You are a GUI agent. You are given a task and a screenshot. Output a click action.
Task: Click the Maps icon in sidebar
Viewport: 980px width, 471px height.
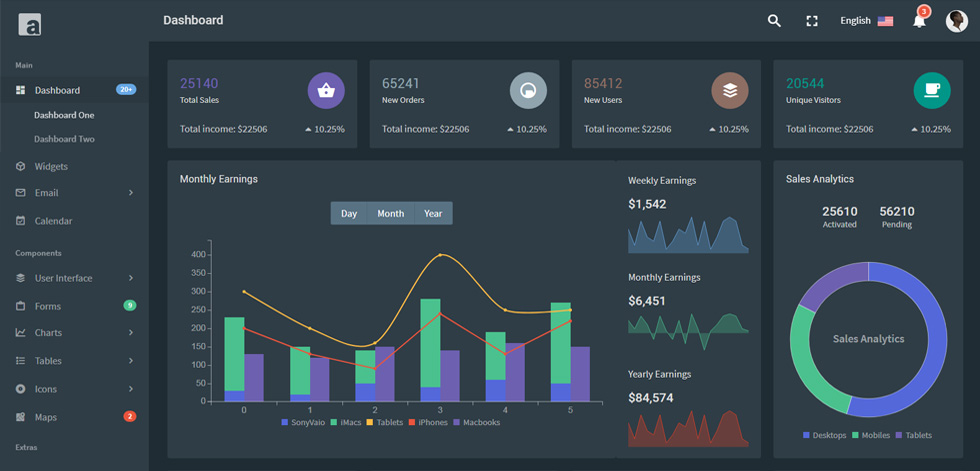pyautogui.click(x=21, y=417)
